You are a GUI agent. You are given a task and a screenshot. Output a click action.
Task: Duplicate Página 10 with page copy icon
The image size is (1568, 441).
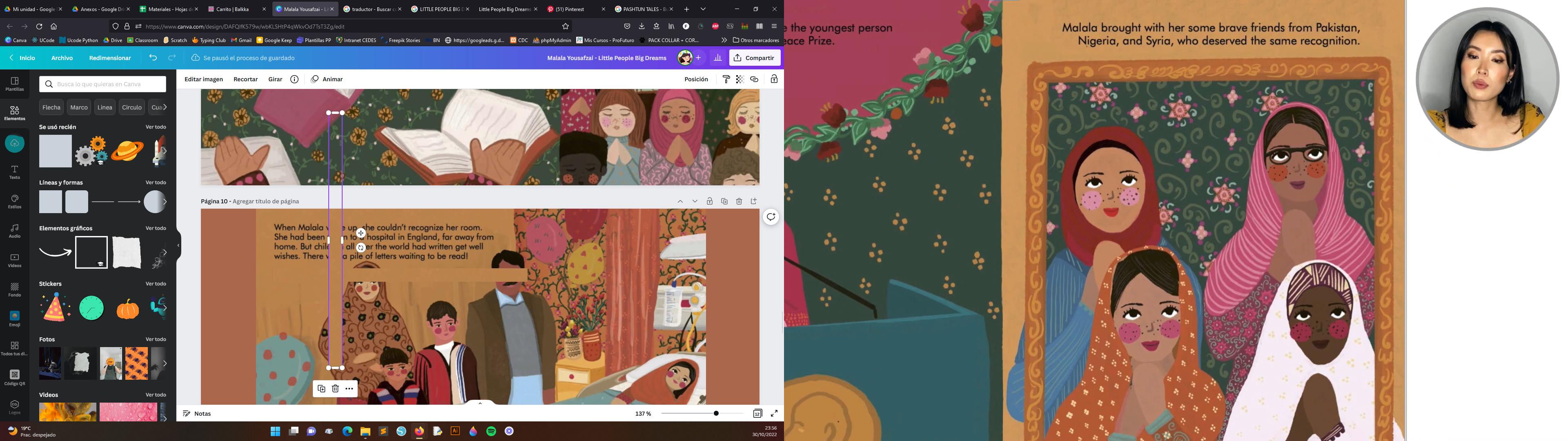pyautogui.click(x=724, y=201)
